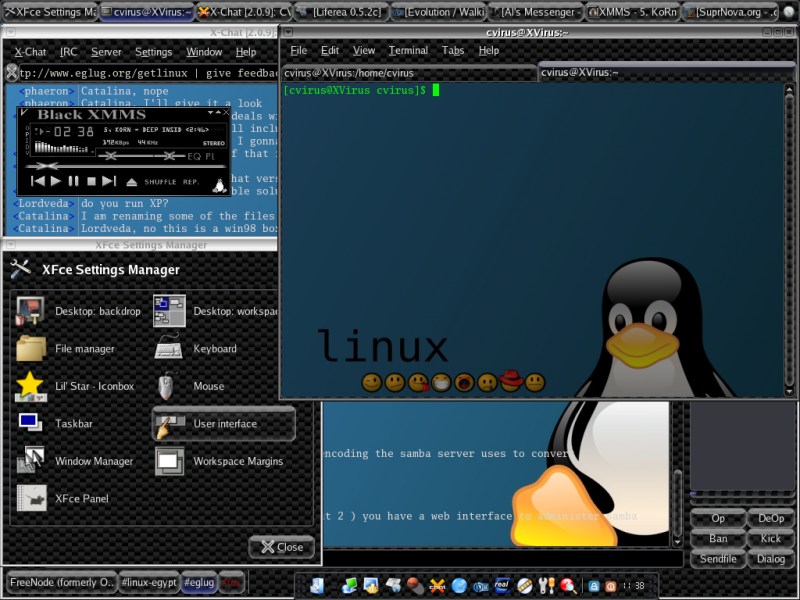
Task: Open the Settings menu in X-Chat
Action: tap(154, 51)
